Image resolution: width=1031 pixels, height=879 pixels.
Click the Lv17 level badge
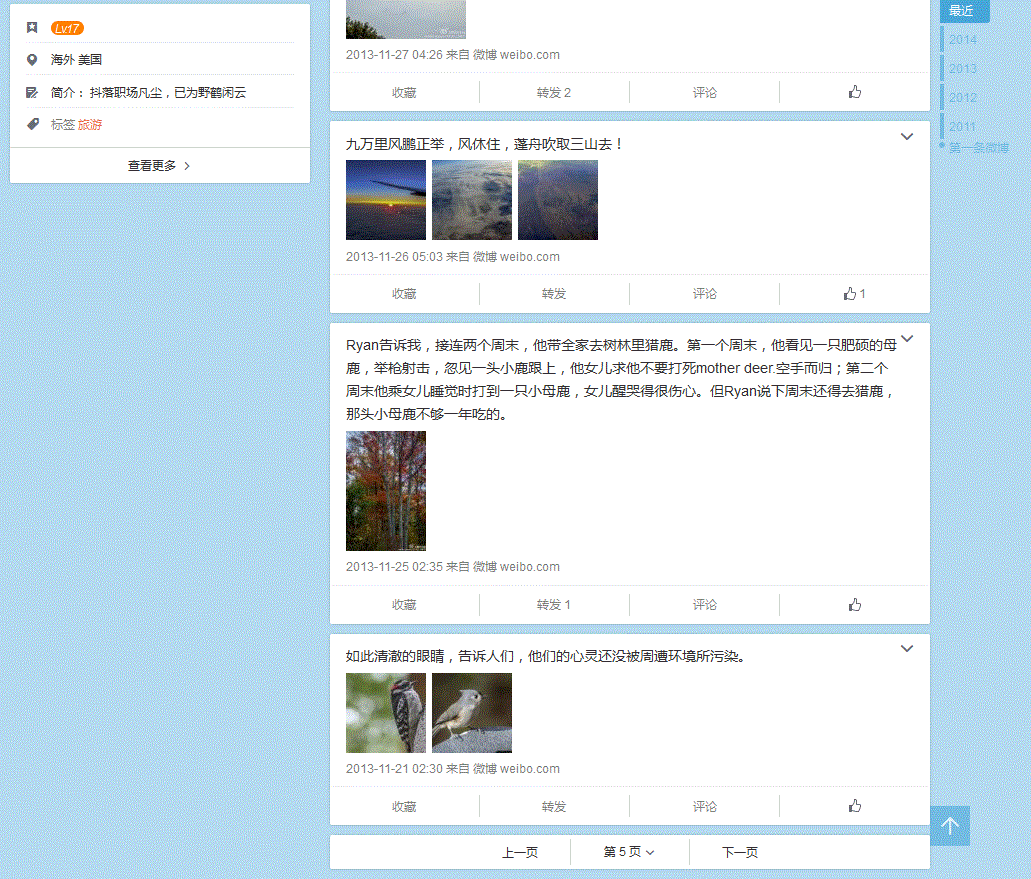[x=67, y=28]
